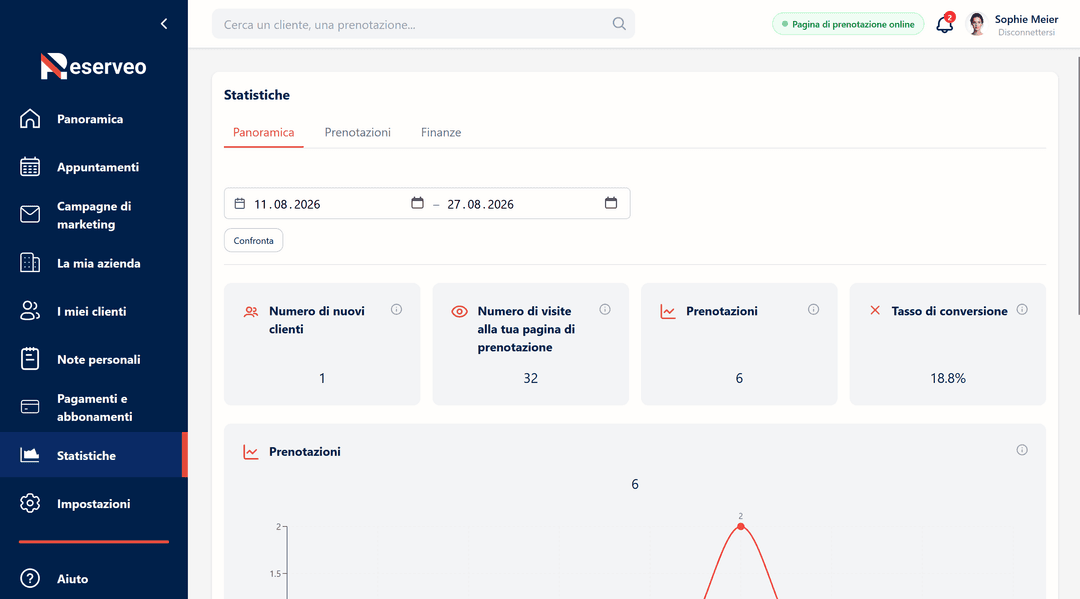Click the Pagamenti e abbonamenti card icon

(30, 407)
